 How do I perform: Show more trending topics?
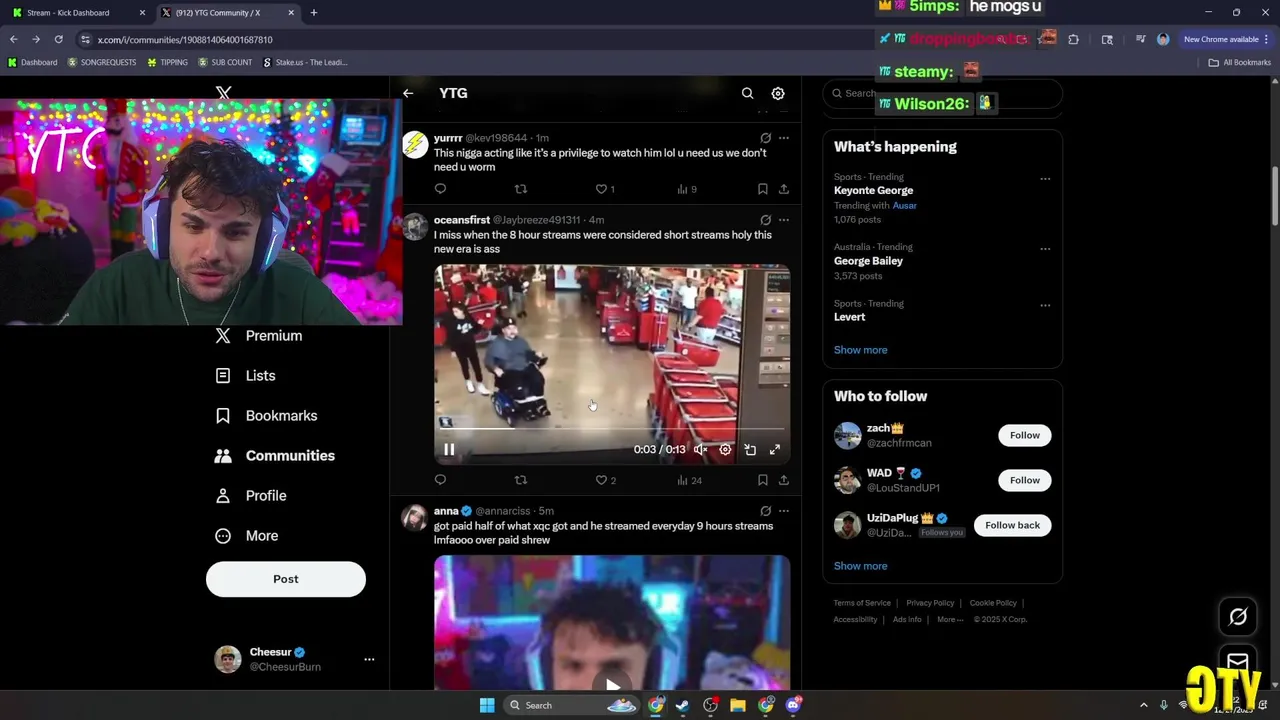click(x=860, y=350)
